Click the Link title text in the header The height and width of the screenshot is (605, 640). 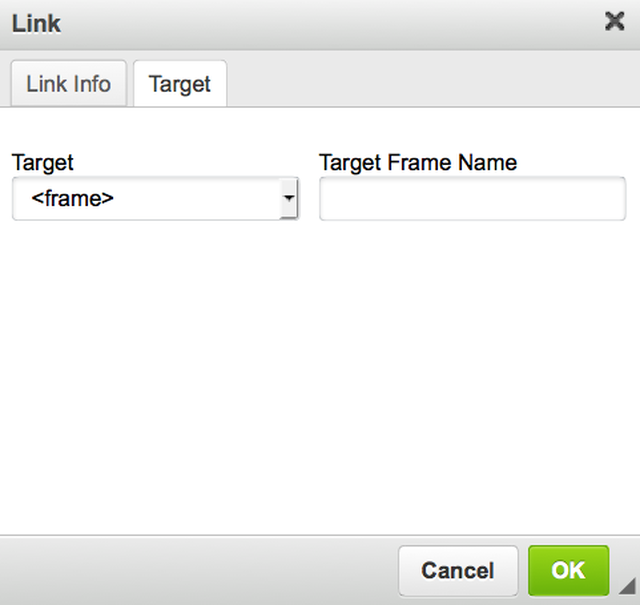36,24
